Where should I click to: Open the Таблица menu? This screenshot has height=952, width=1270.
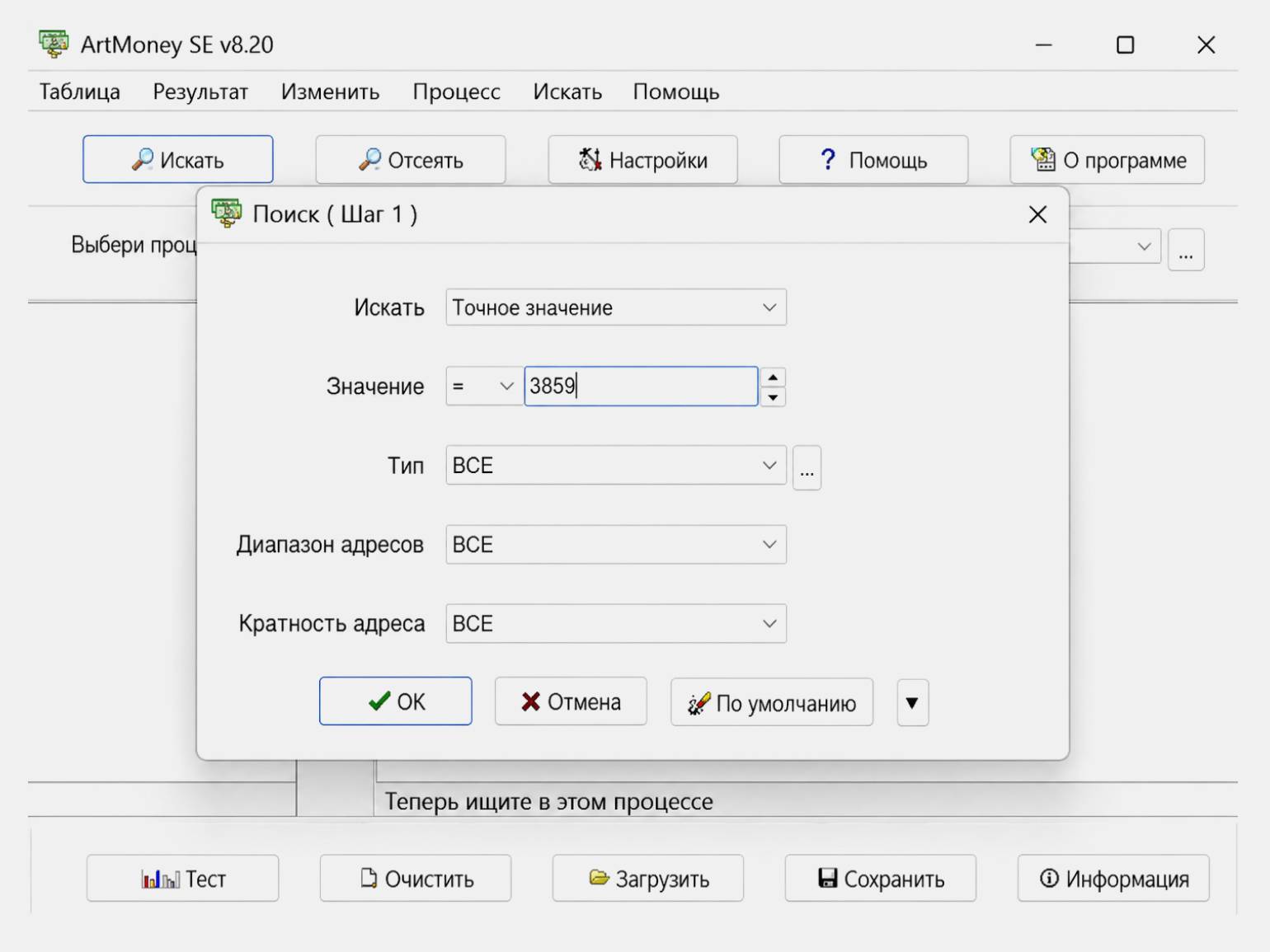coord(80,91)
